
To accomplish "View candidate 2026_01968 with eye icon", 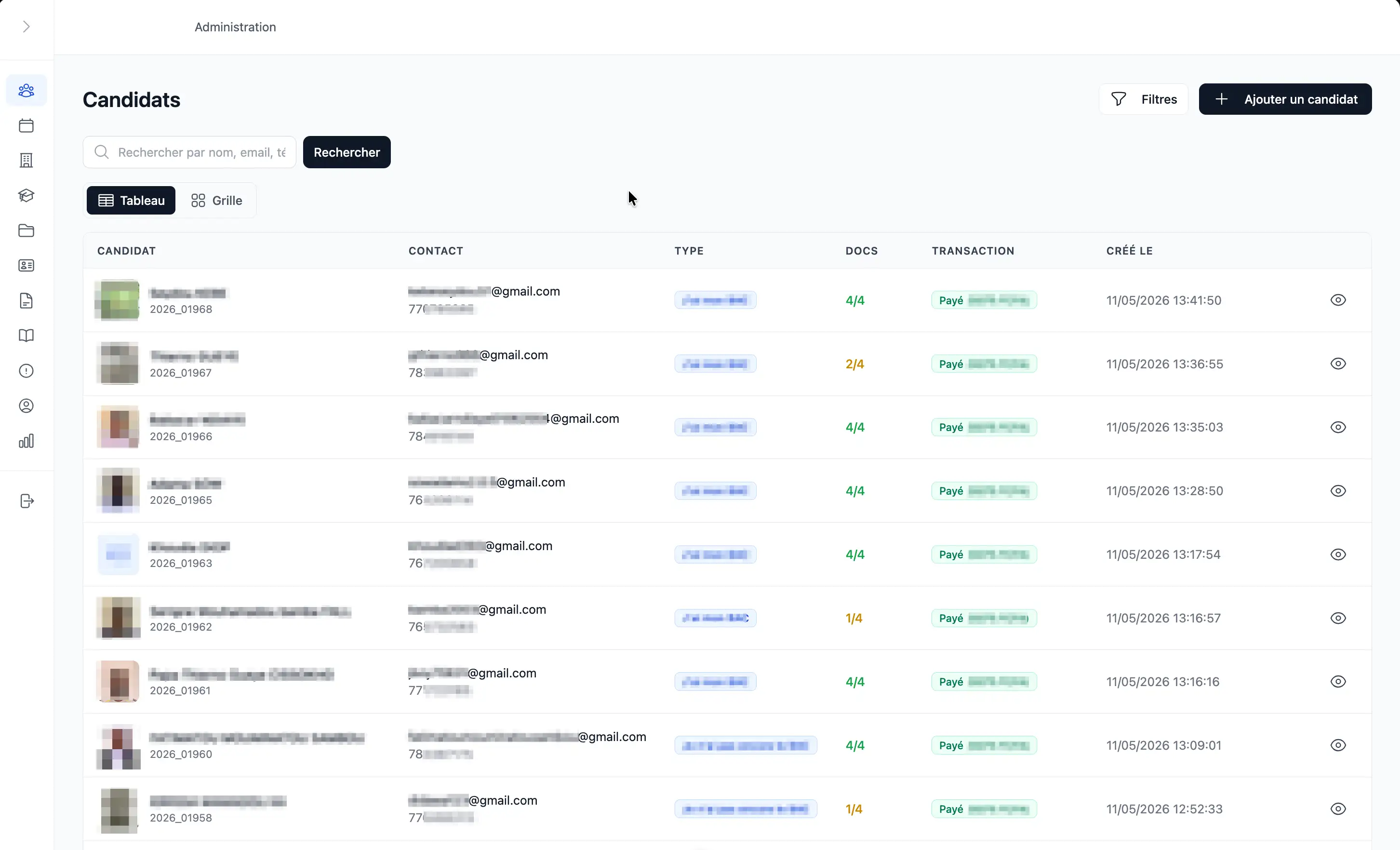I will 1338,300.
